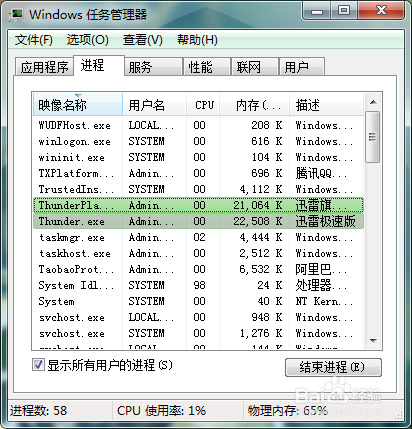Image resolution: width=412 pixels, height=429 pixels.
Task: Sort by CPU column header
Action: 203,105
